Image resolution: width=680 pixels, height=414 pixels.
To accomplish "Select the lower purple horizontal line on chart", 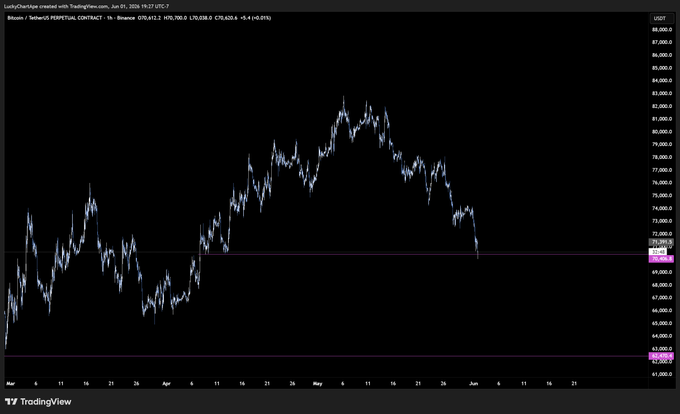I will point(325,356).
